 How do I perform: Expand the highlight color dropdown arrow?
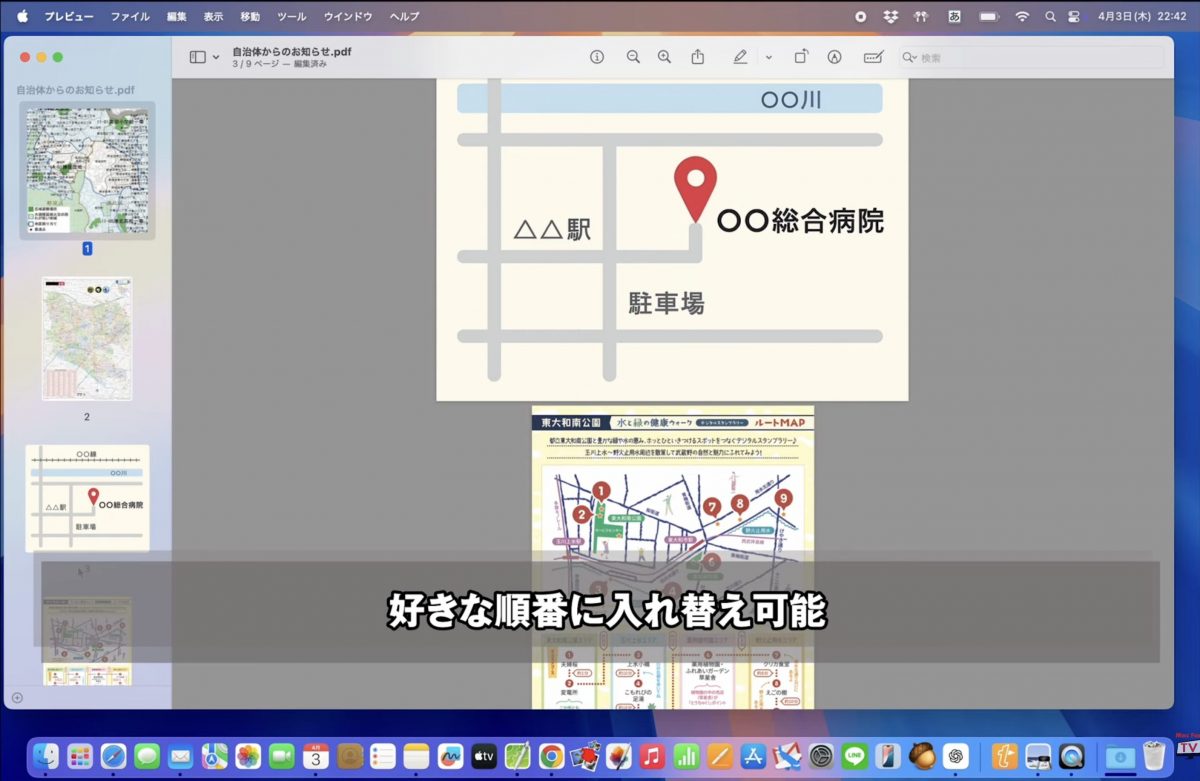(768, 57)
